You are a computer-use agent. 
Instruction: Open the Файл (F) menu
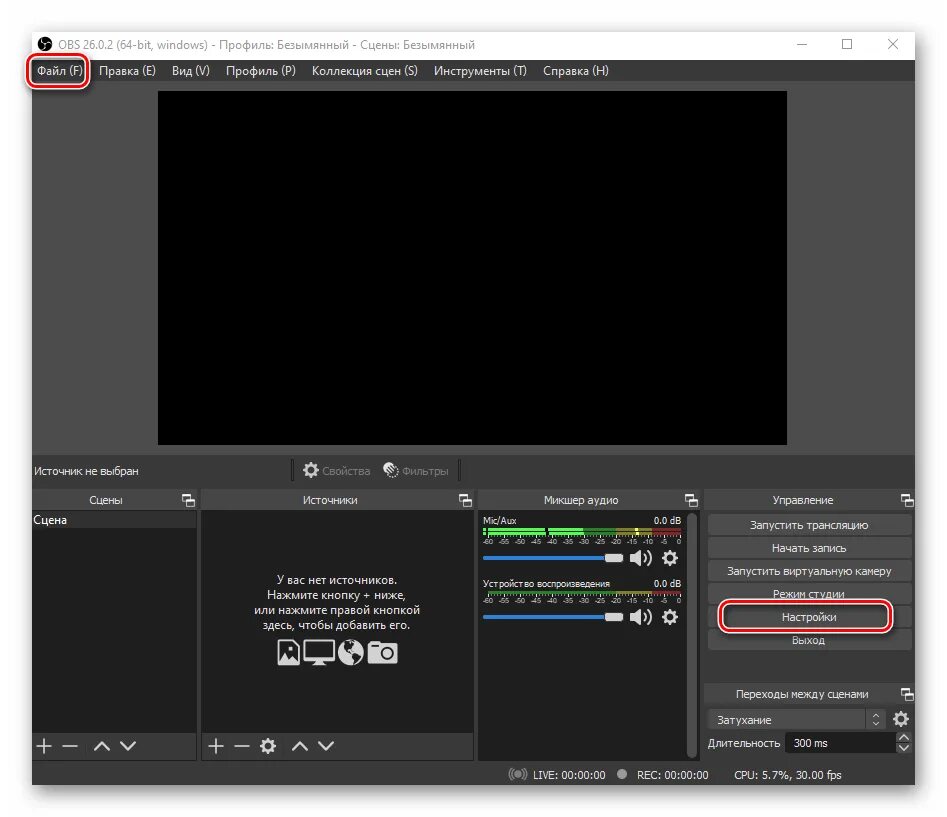point(59,71)
